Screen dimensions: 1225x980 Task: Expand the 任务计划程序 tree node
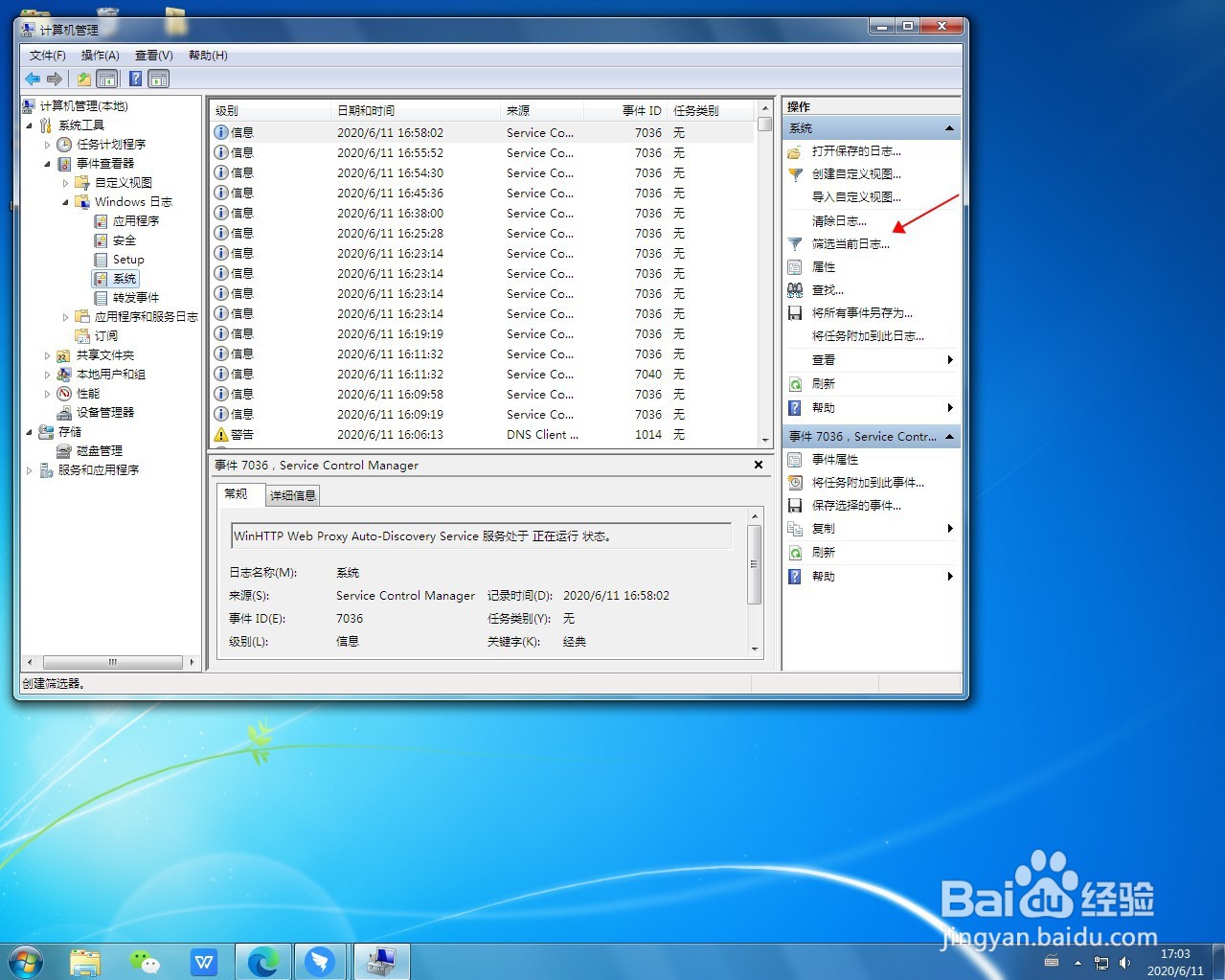coord(47,145)
